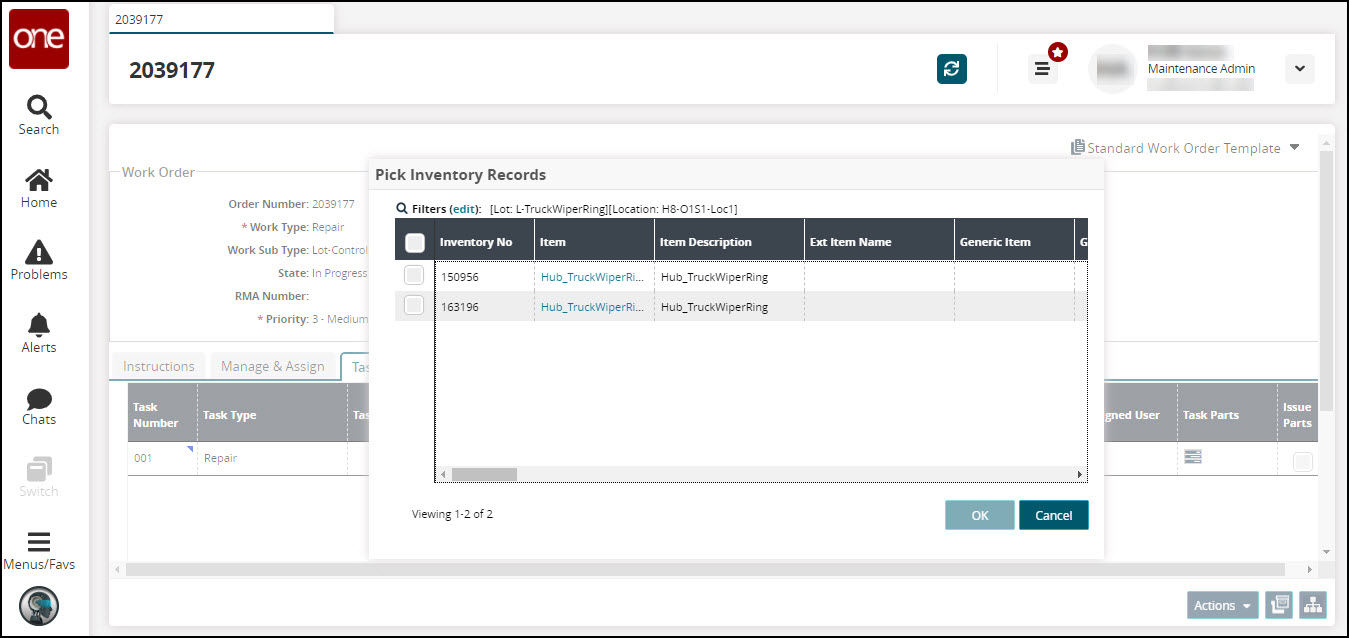This screenshot has height=638, width=1349.
Task: Click the inventory grid horizontal scrollbar
Action: coord(484,474)
